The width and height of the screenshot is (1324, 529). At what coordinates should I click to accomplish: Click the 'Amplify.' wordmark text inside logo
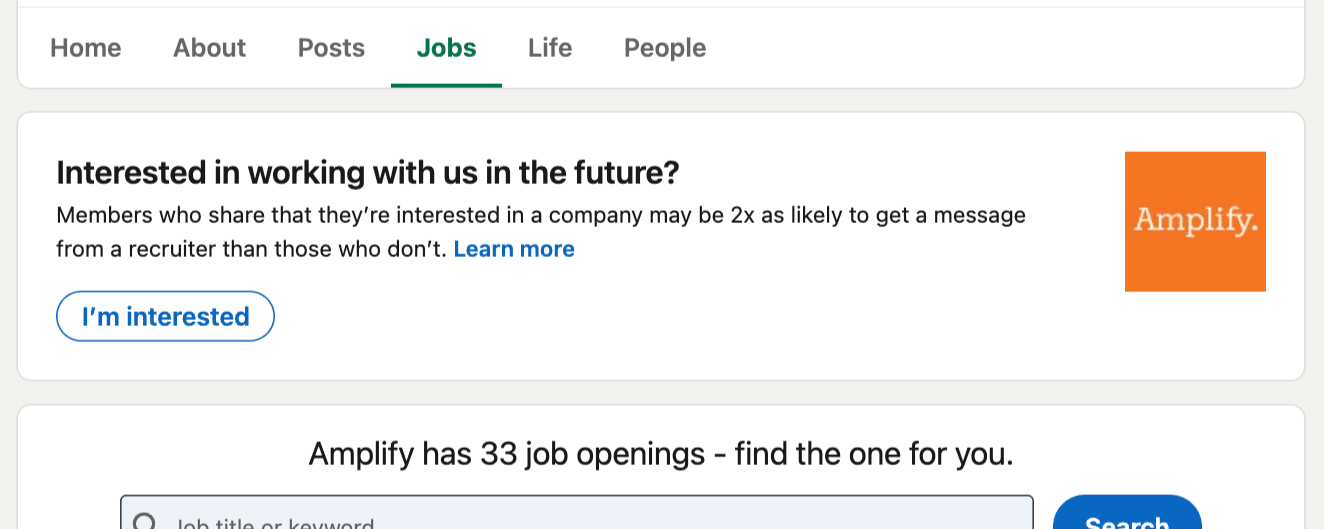pos(1196,220)
